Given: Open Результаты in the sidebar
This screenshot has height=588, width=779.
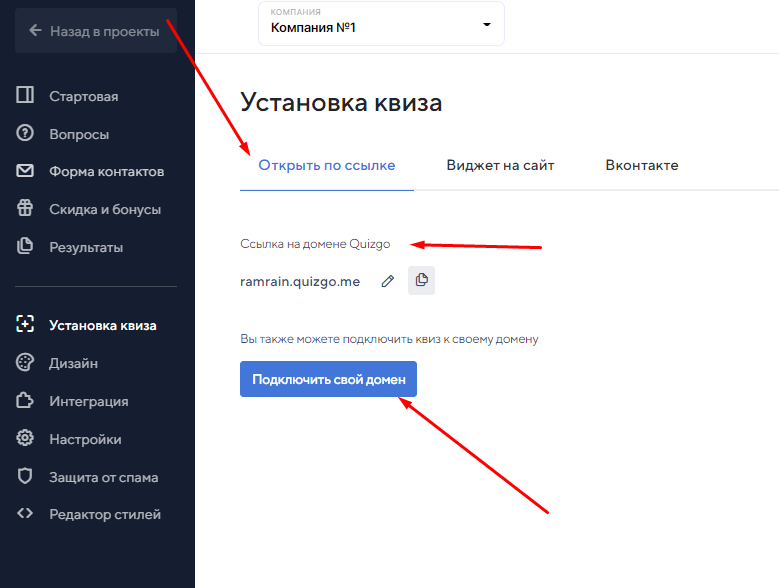Looking at the screenshot, I should 86,247.
